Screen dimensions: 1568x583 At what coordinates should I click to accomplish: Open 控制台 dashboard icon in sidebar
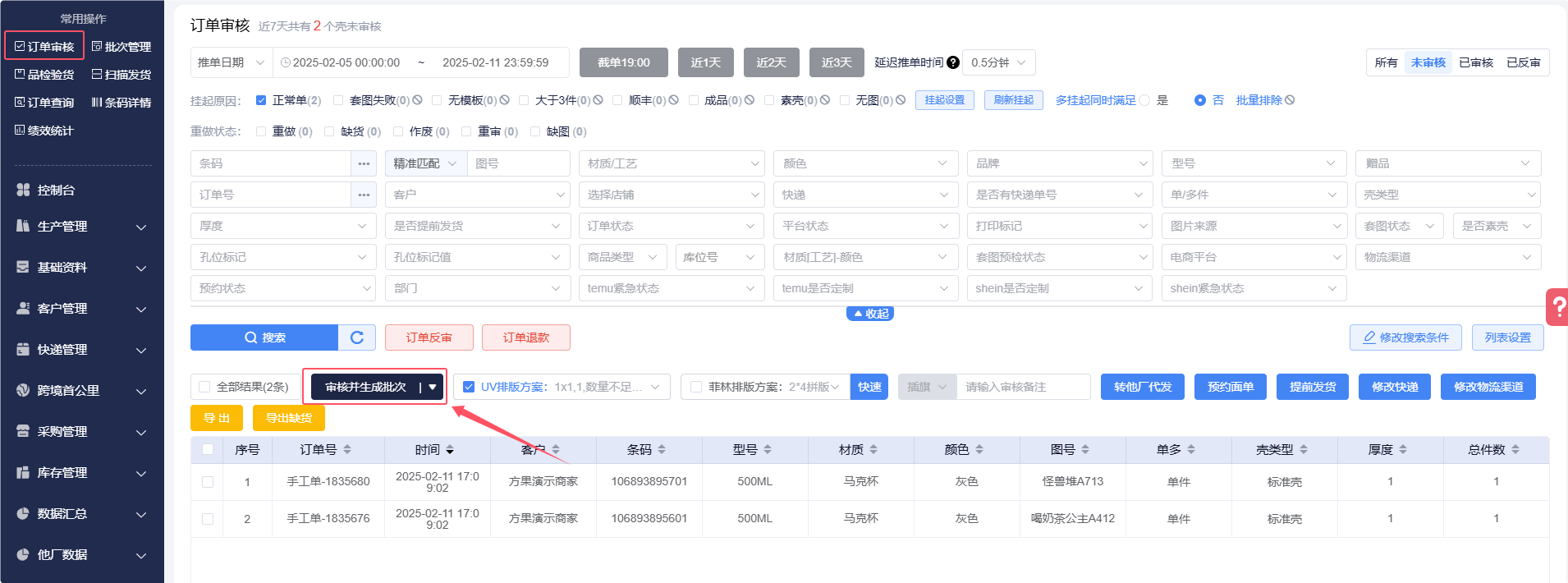point(23,190)
